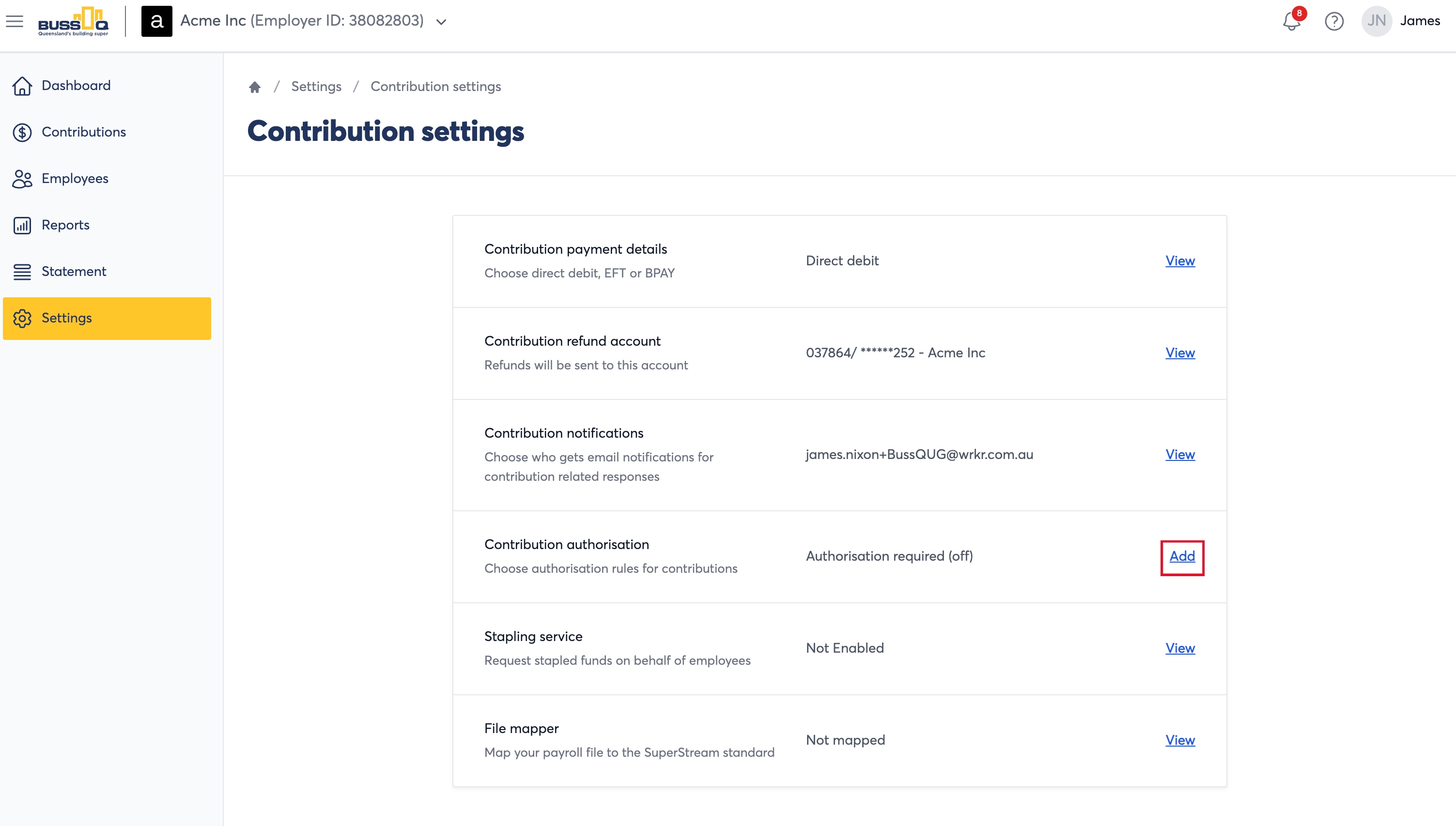This screenshot has width=1456, height=826.
Task: Select Settings in sidebar
Action: 107,318
